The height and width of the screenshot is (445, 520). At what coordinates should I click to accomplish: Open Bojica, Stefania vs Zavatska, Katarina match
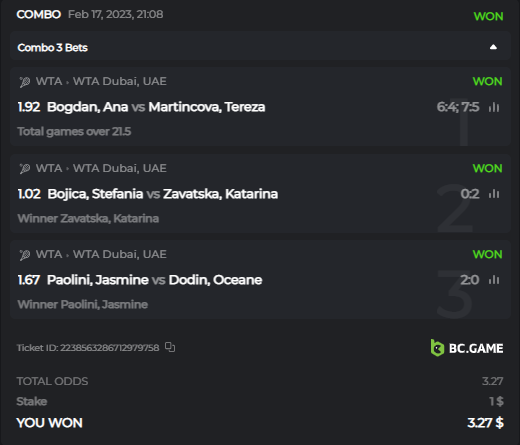(162, 194)
